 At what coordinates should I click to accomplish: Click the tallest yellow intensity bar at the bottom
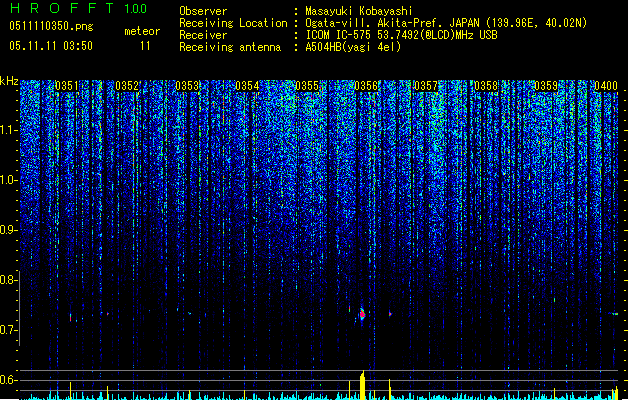pyautogui.click(x=363, y=385)
